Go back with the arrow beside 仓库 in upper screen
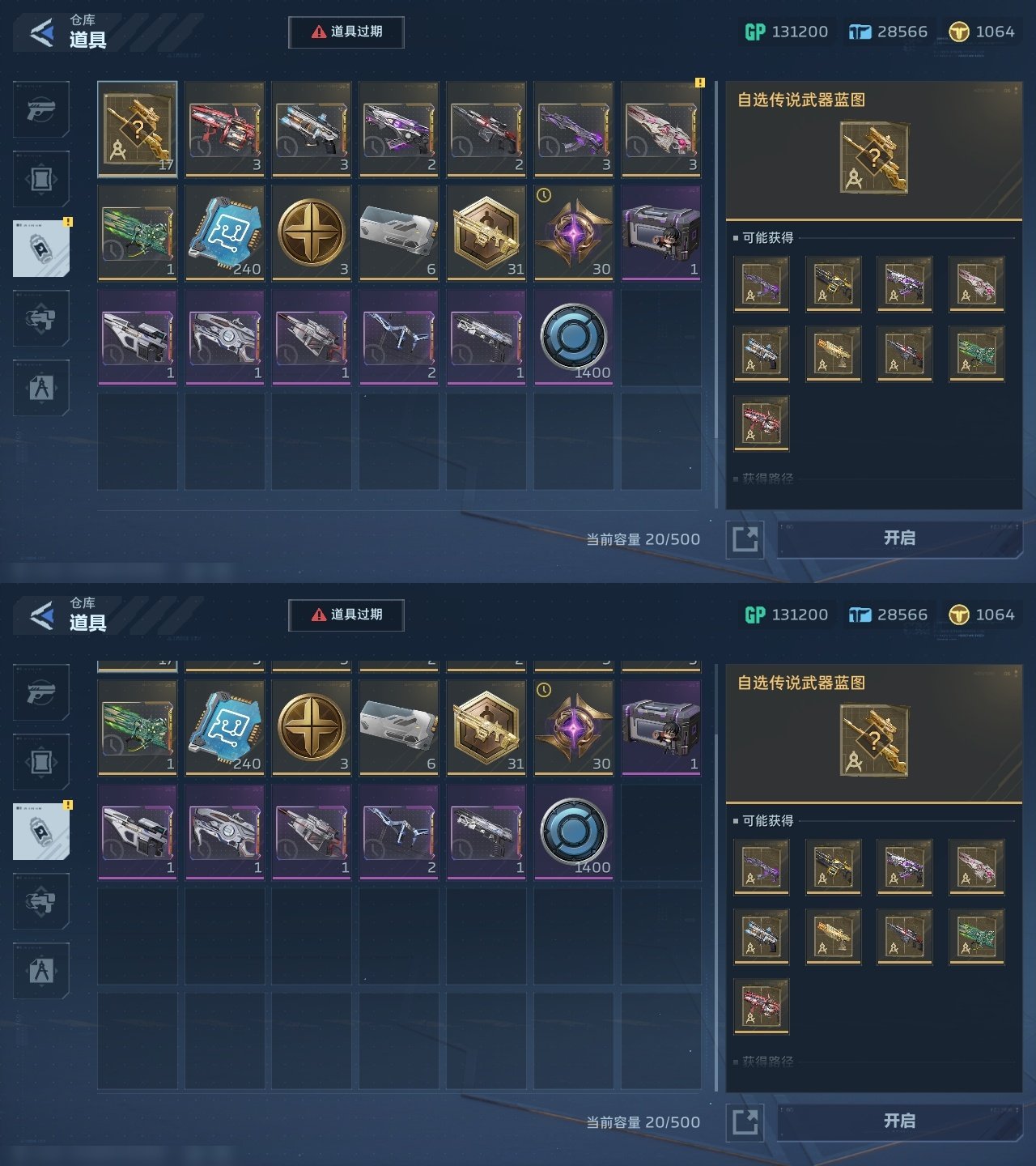This screenshot has width=1036, height=1166. pyautogui.click(x=41, y=33)
